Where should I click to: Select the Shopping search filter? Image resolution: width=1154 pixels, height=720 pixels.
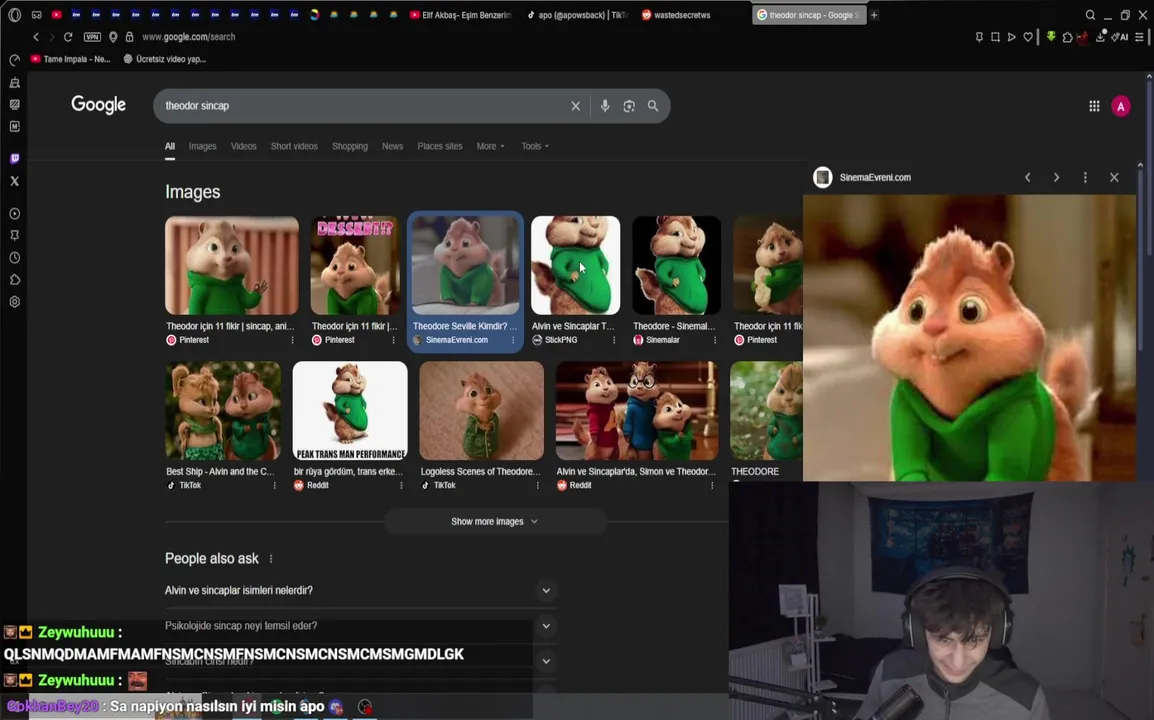[350, 147]
